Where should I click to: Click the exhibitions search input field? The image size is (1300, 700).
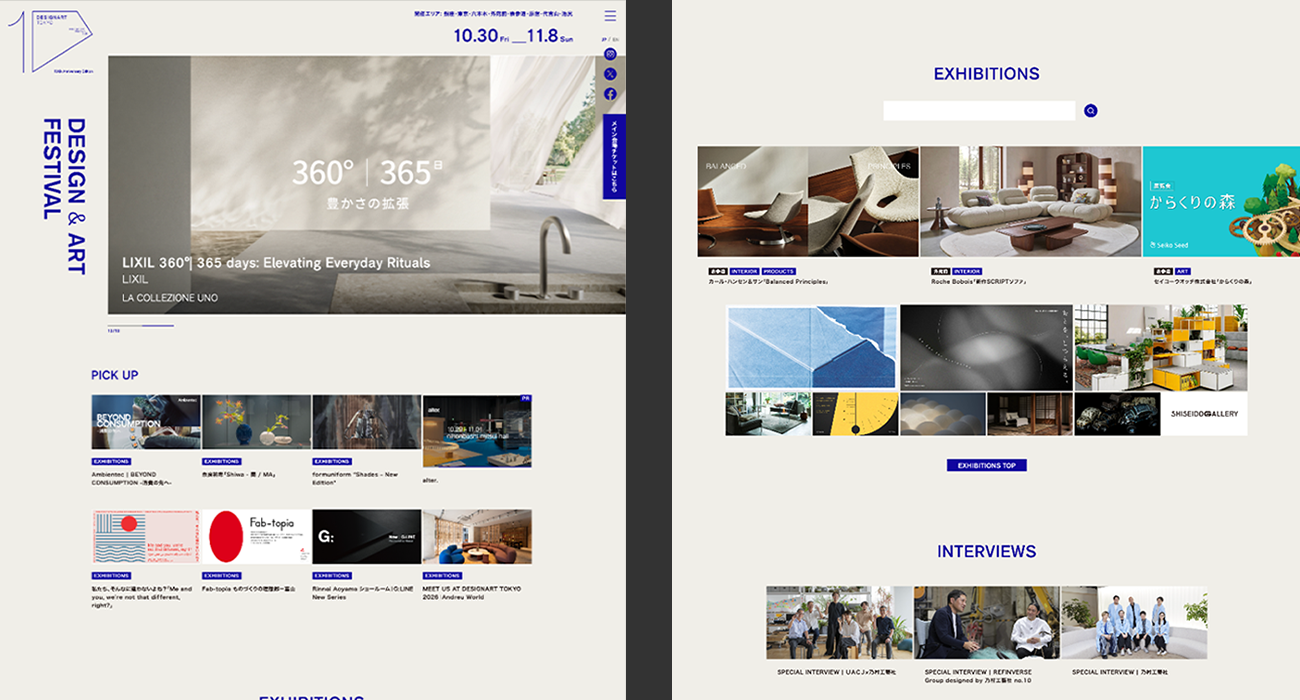(x=979, y=111)
